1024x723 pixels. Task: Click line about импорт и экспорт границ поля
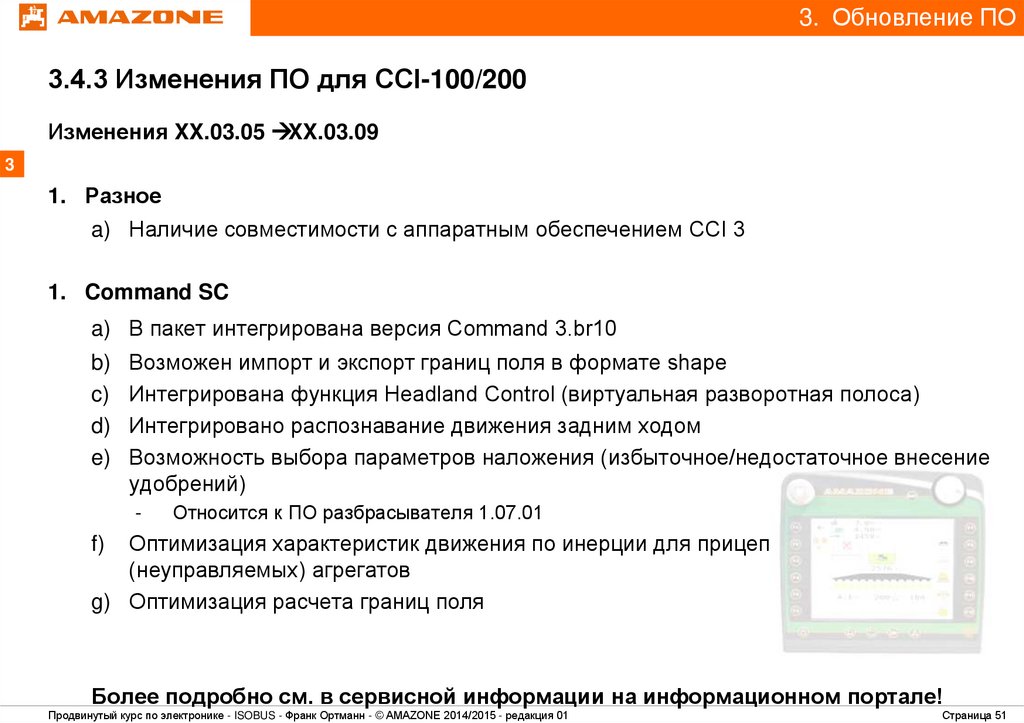click(427, 362)
